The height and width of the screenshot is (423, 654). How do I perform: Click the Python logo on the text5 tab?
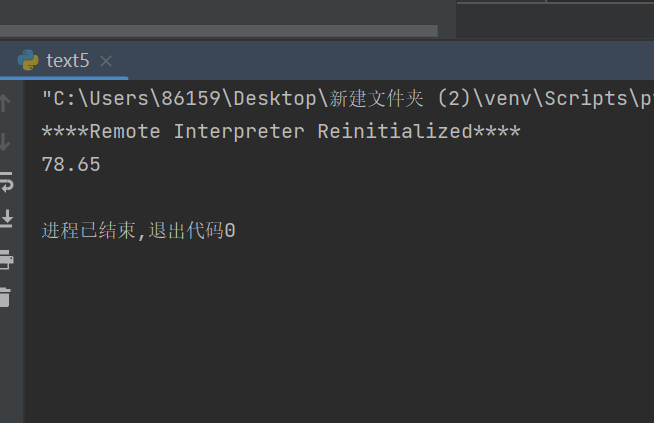[28, 60]
